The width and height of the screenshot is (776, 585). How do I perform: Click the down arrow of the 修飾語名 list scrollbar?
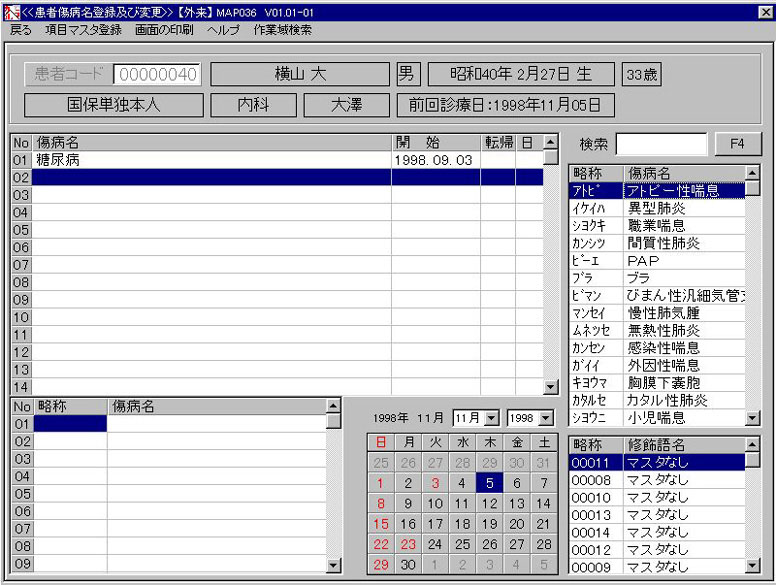pos(752,568)
